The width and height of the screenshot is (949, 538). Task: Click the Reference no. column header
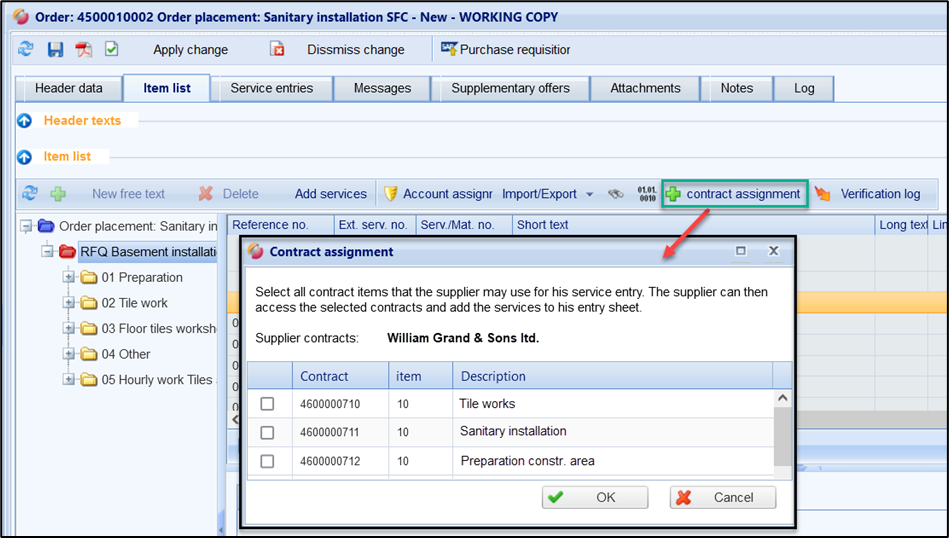281,225
